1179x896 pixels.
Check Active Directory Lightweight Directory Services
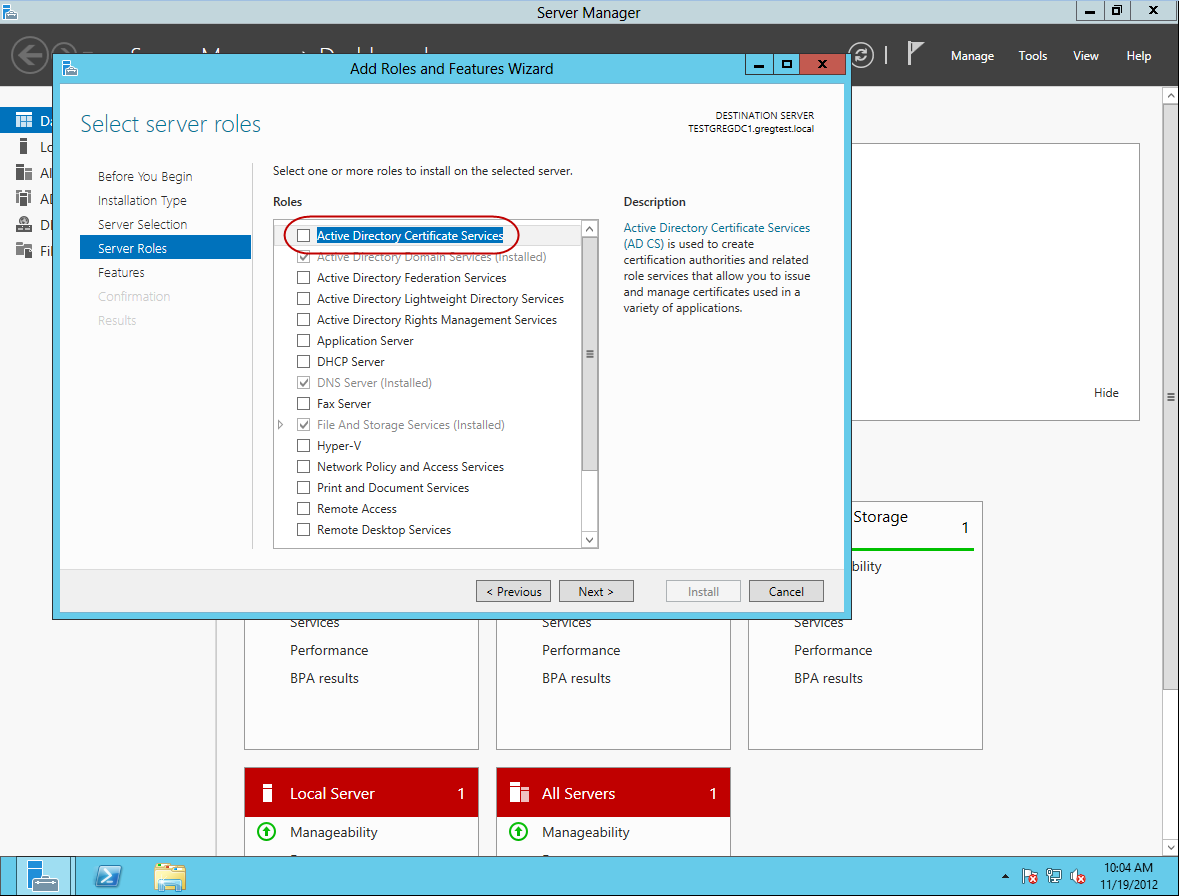click(x=304, y=298)
